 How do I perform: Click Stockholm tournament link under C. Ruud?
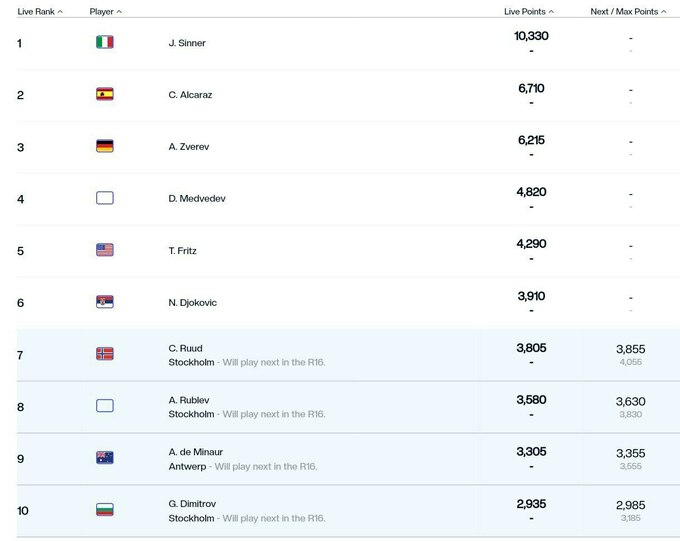click(191, 362)
